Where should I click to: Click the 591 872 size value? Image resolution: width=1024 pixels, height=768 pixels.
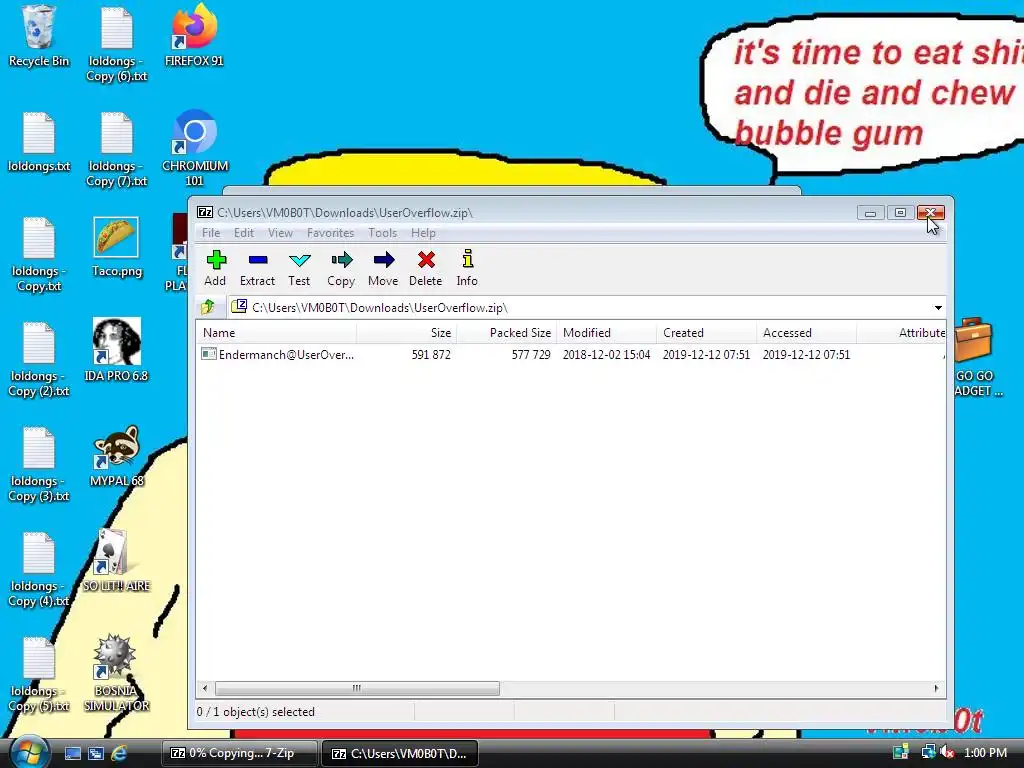tap(431, 355)
